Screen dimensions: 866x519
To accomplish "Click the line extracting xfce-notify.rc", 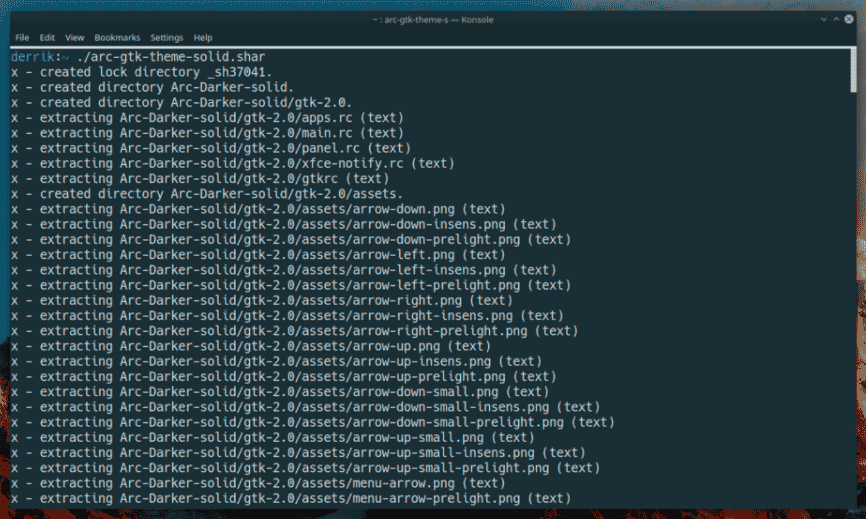I will [x=232, y=163].
